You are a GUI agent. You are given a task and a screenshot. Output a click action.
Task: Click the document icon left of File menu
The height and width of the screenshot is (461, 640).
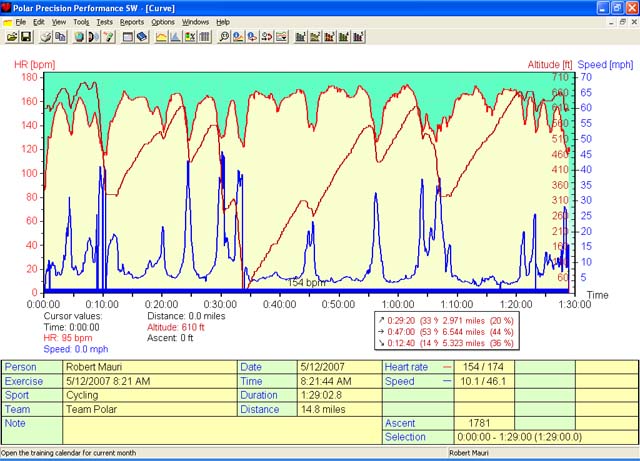(7, 22)
